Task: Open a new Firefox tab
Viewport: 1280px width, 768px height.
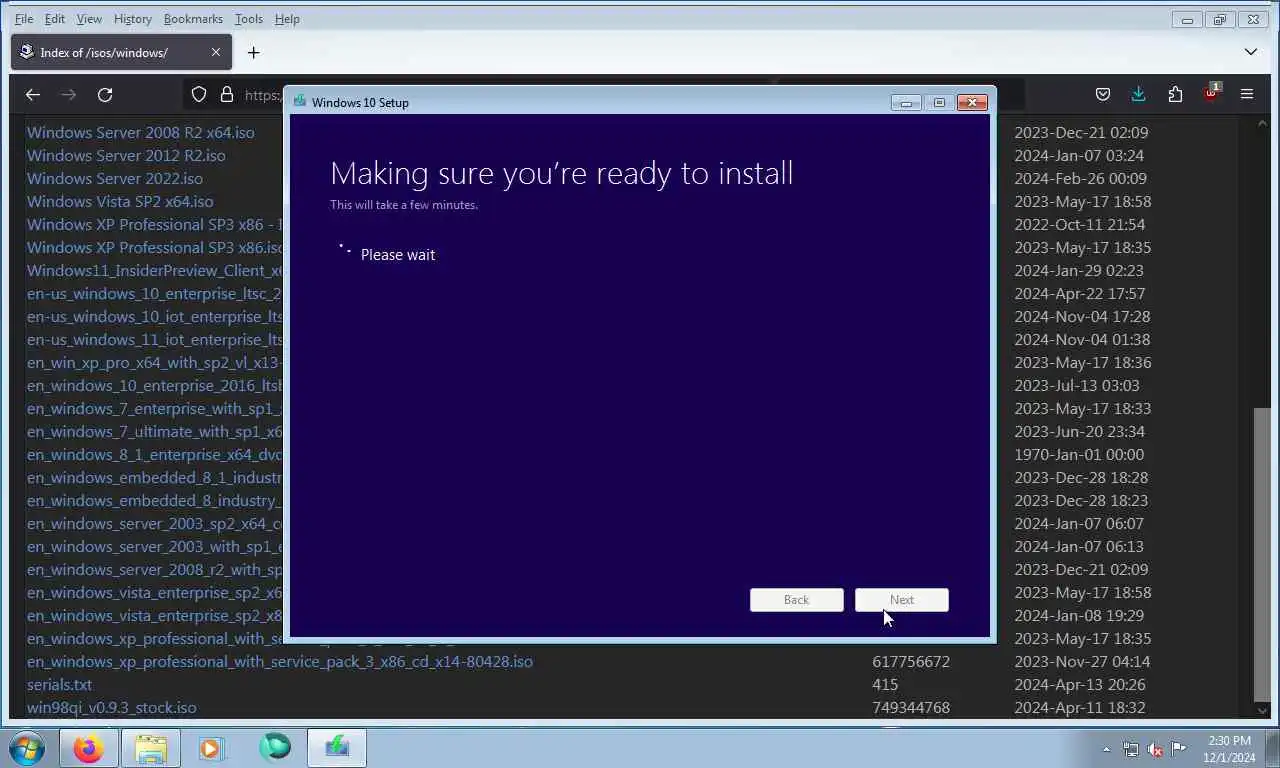Action: pos(253,52)
